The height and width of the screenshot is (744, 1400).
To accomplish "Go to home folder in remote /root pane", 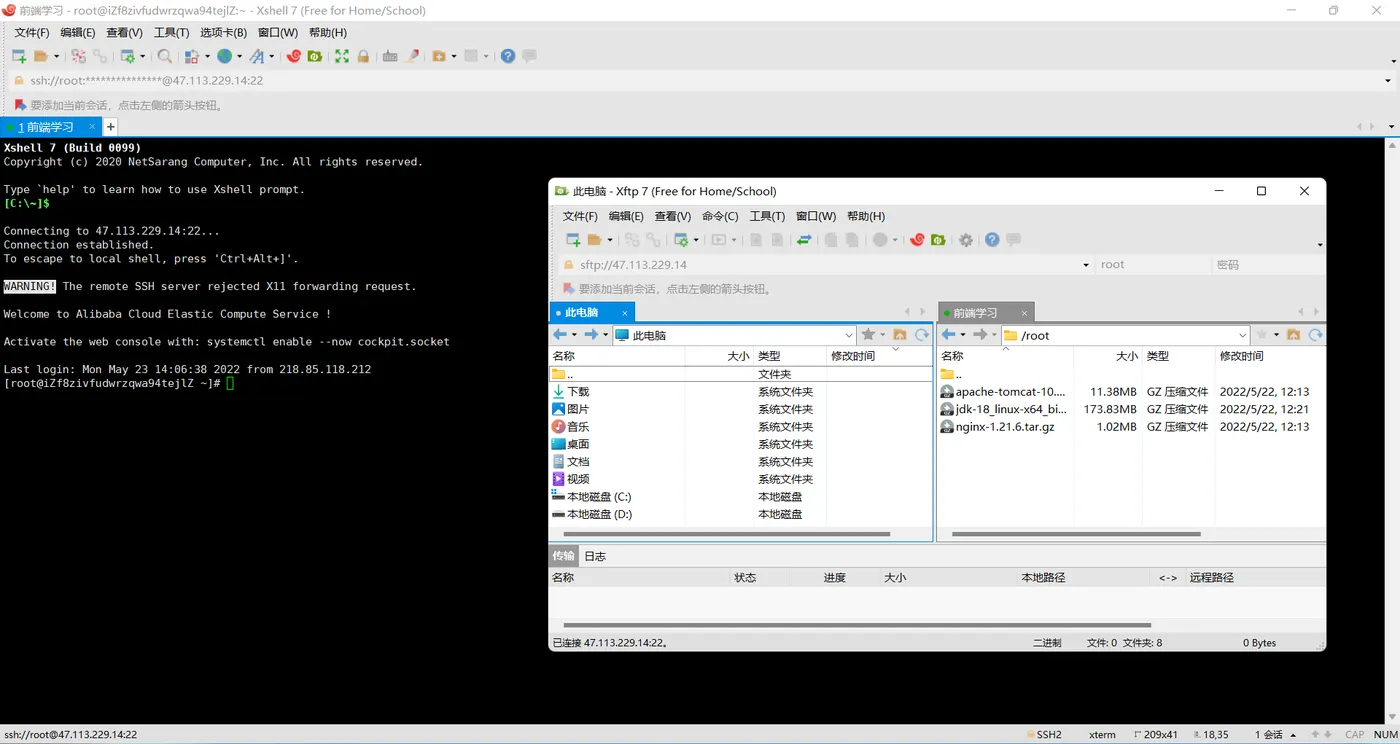I will coord(1293,335).
